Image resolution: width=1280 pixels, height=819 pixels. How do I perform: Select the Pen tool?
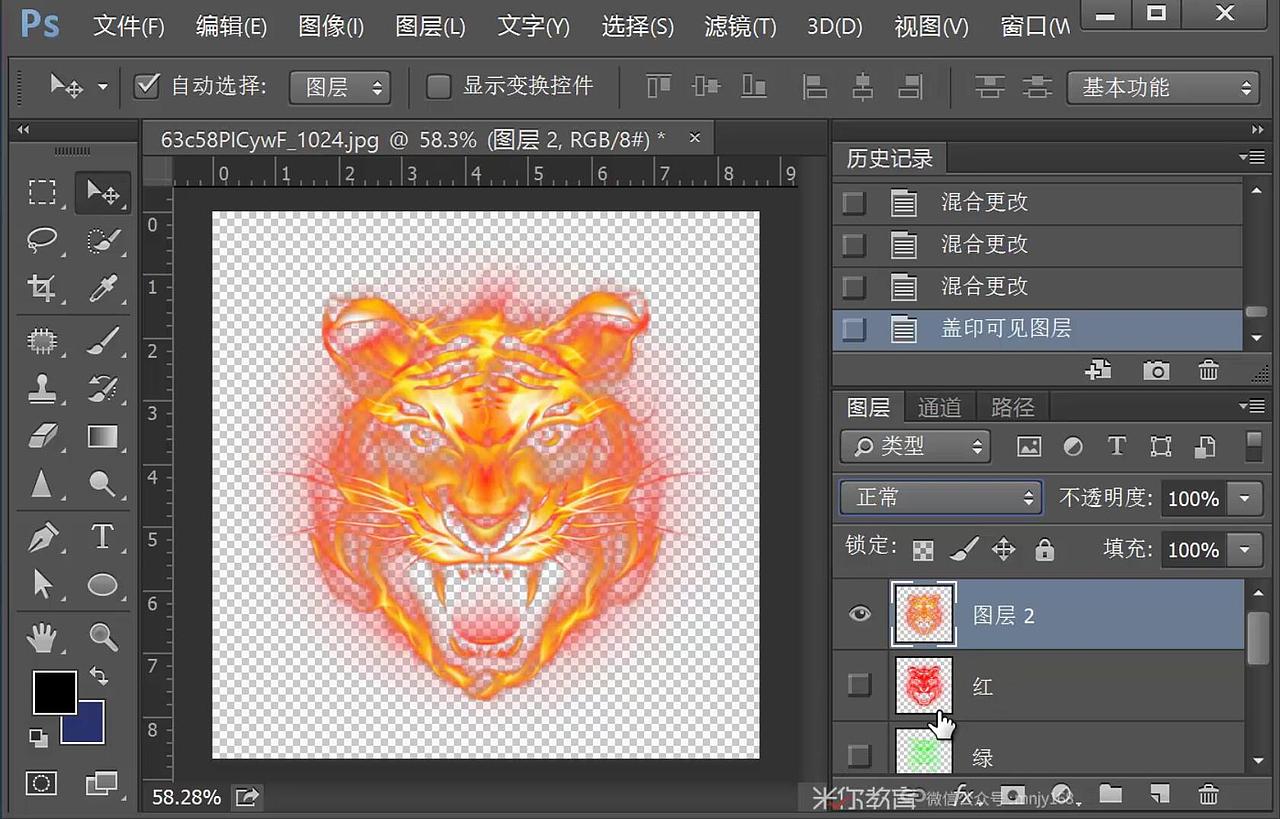pos(42,536)
